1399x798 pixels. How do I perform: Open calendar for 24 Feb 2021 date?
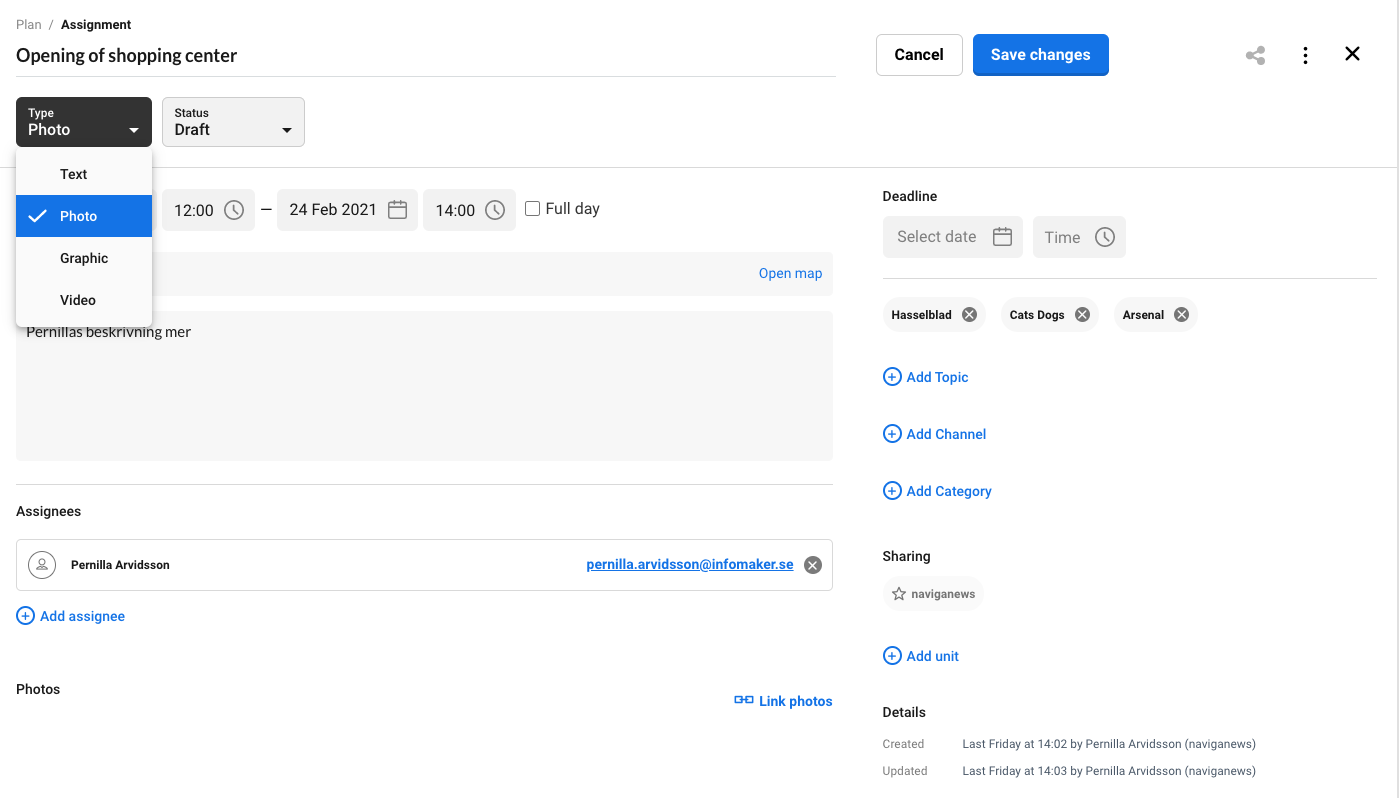click(x=397, y=210)
